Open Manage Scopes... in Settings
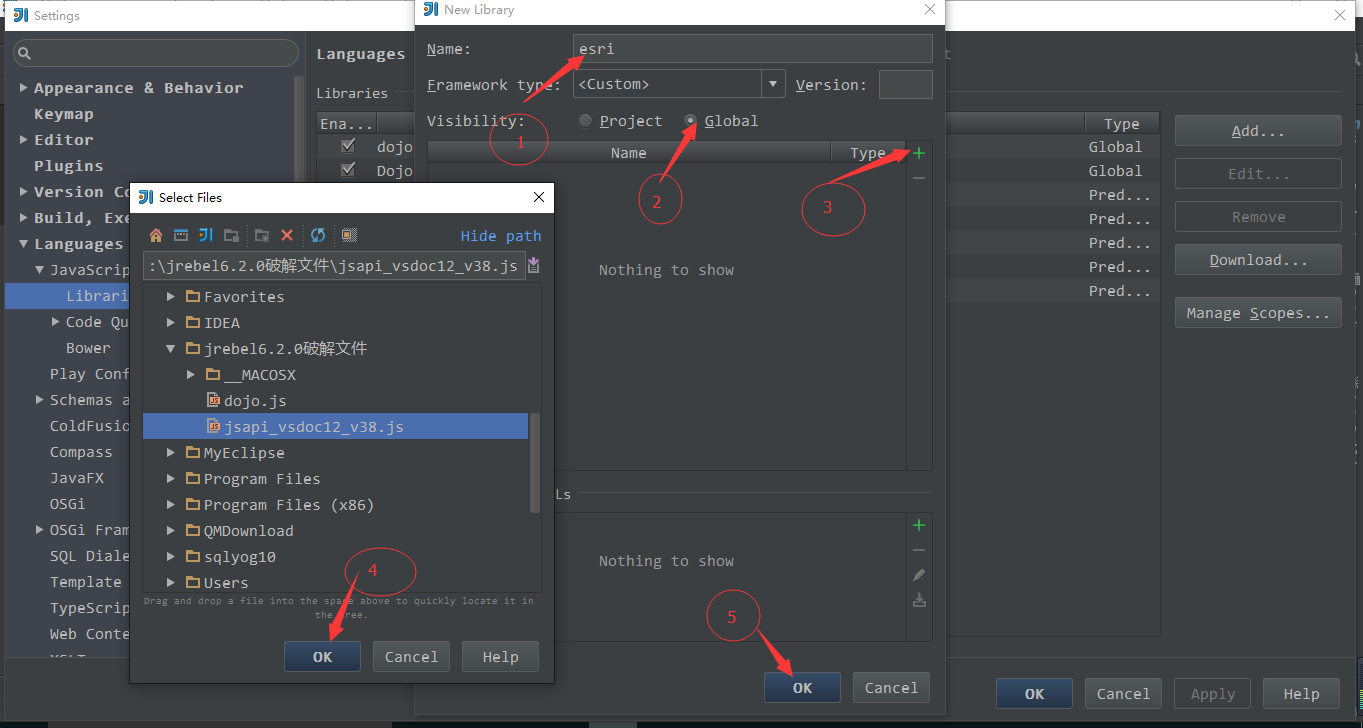The height and width of the screenshot is (728, 1363). [x=1258, y=313]
